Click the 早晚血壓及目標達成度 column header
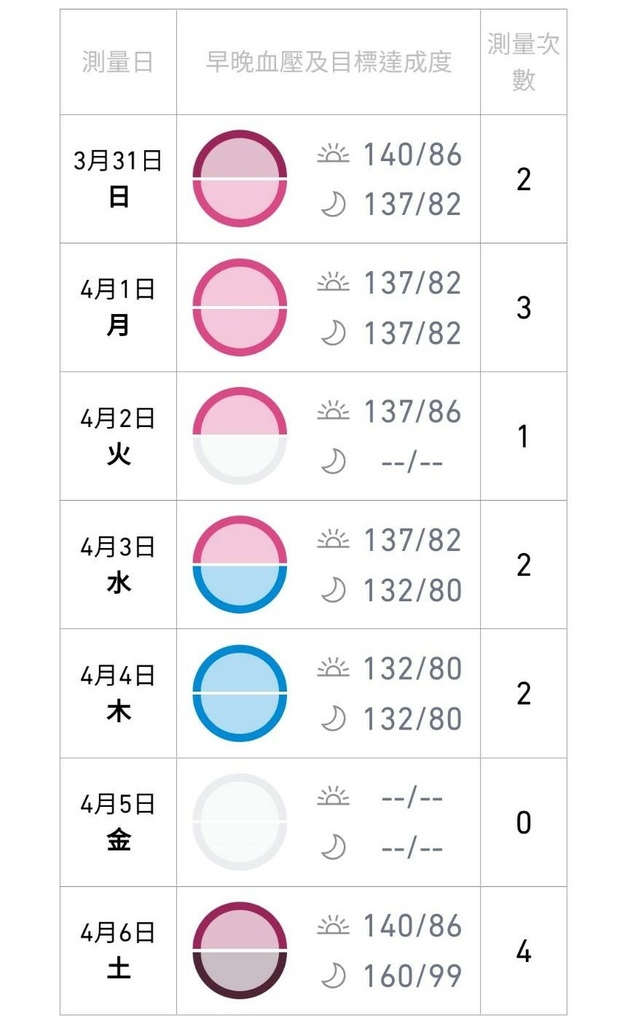 (x=328, y=62)
